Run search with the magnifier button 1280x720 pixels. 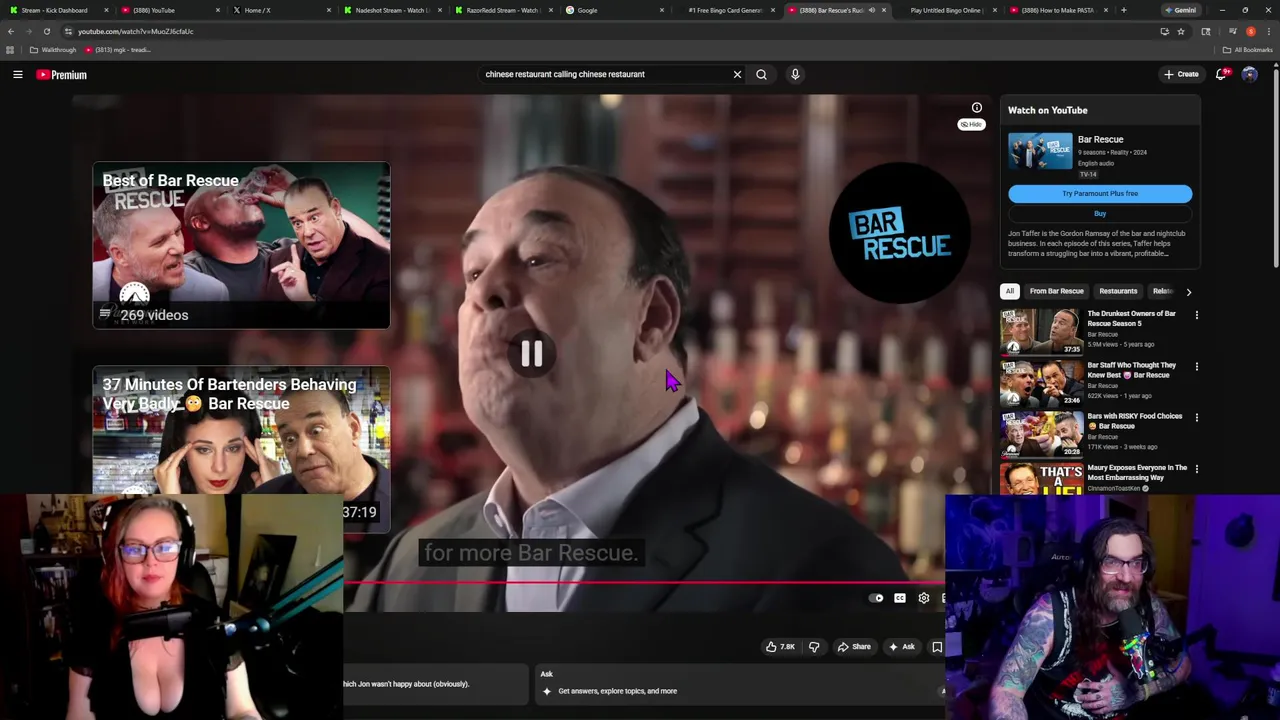point(761,74)
